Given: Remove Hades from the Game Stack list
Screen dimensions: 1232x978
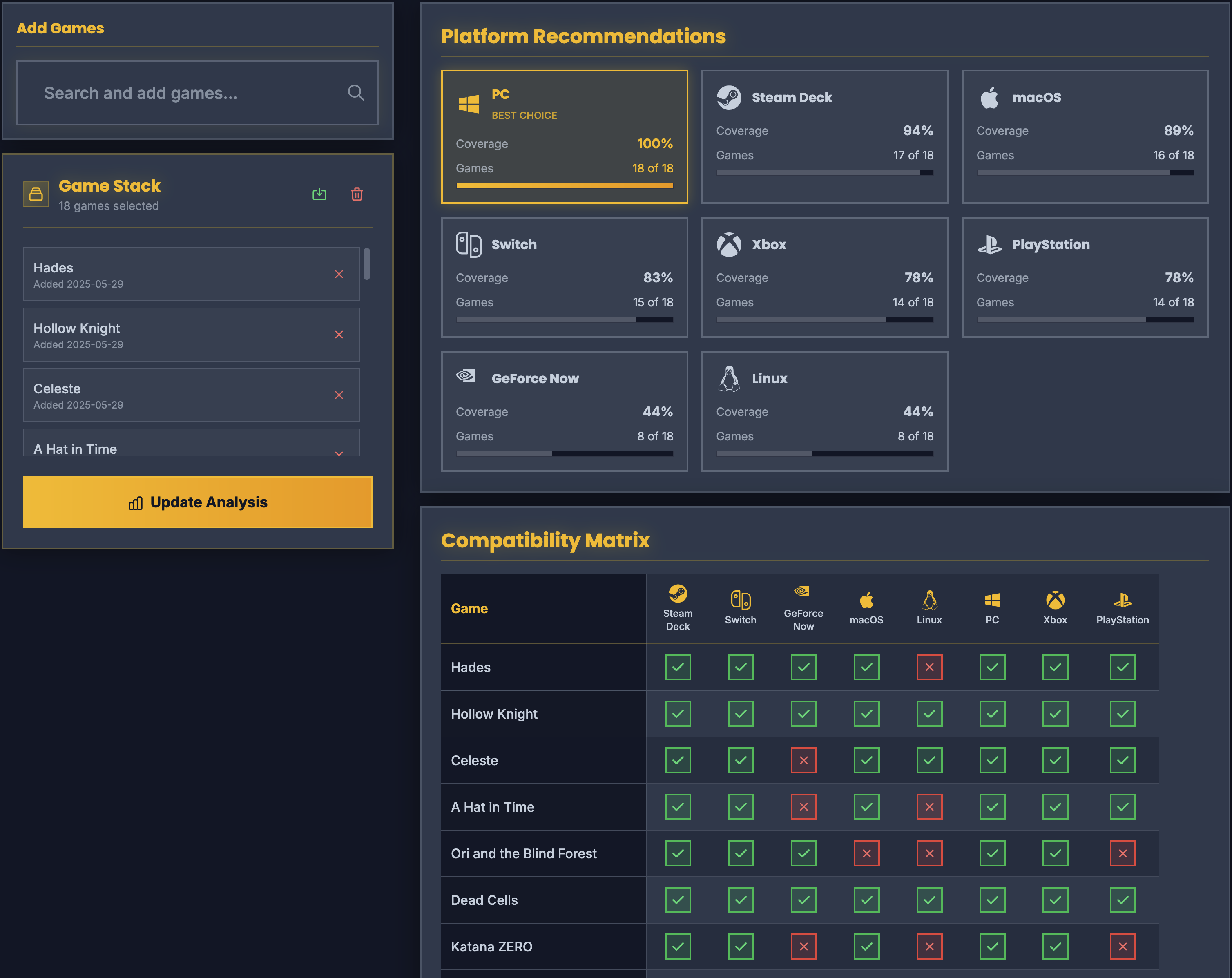Looking at the screenshot, I should [x=339, y=275].
